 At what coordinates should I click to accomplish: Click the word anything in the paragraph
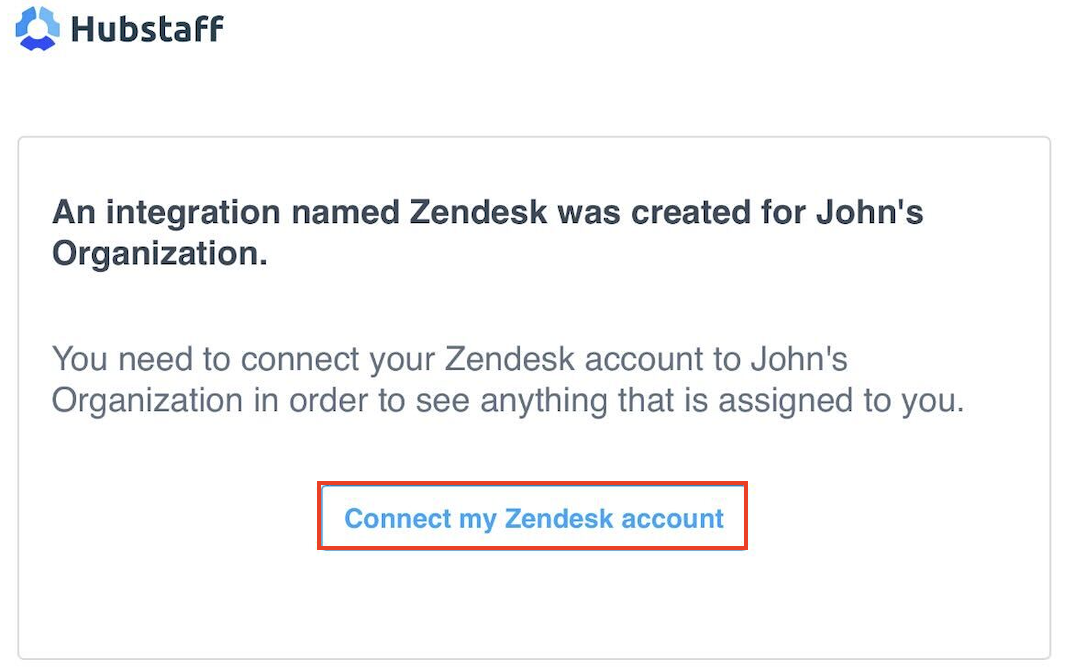click(x=544, y=401)
